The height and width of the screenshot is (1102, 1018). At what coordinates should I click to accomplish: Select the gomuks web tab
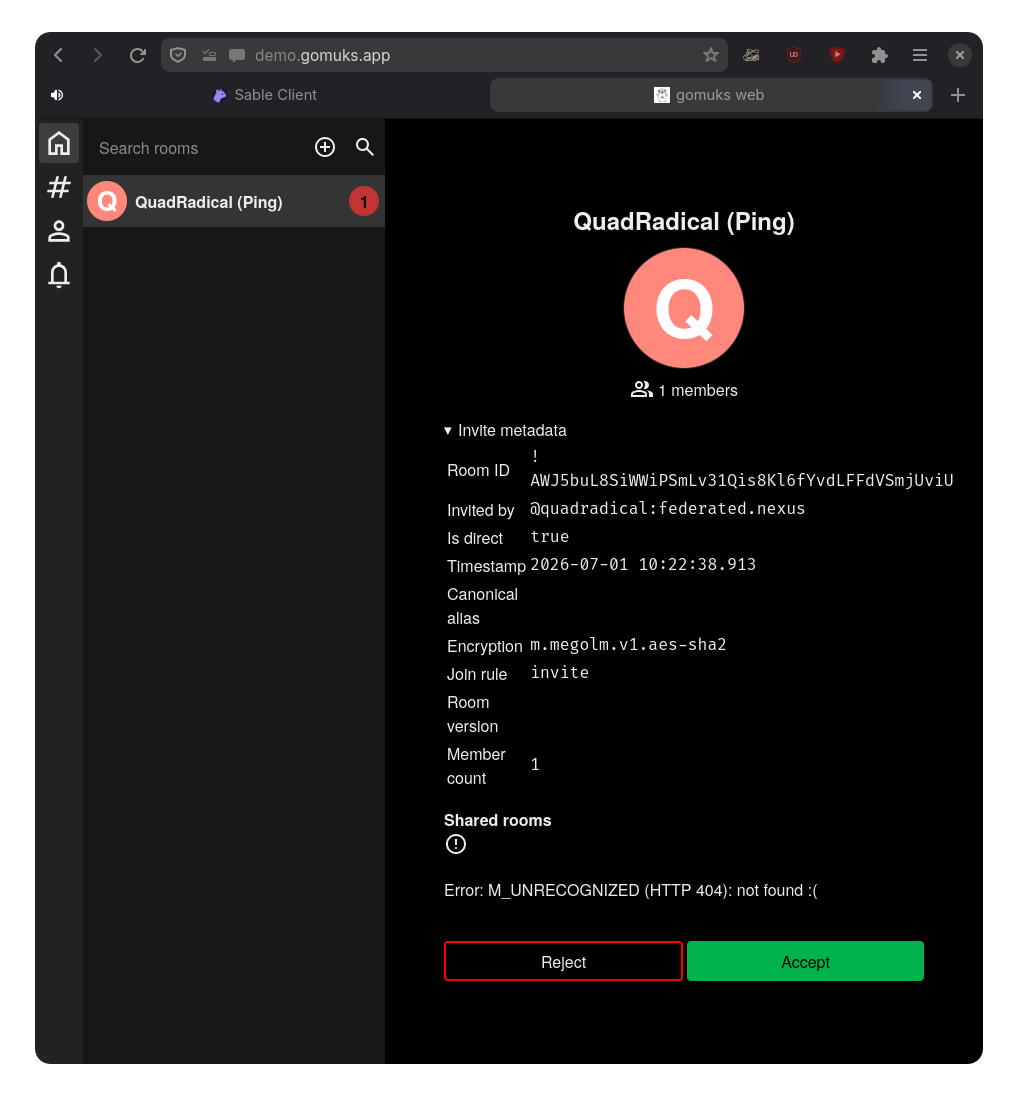[710, 95]
